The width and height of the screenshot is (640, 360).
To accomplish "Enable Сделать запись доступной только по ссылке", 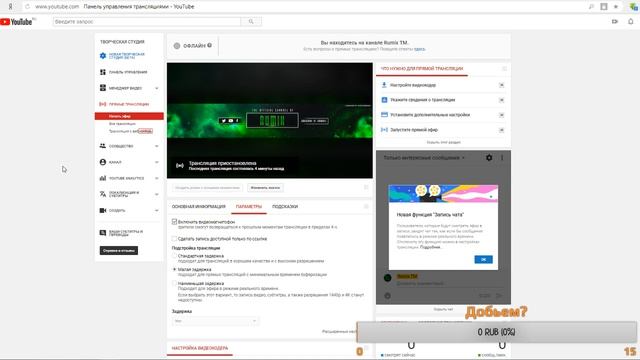I will tap(174, 238).
